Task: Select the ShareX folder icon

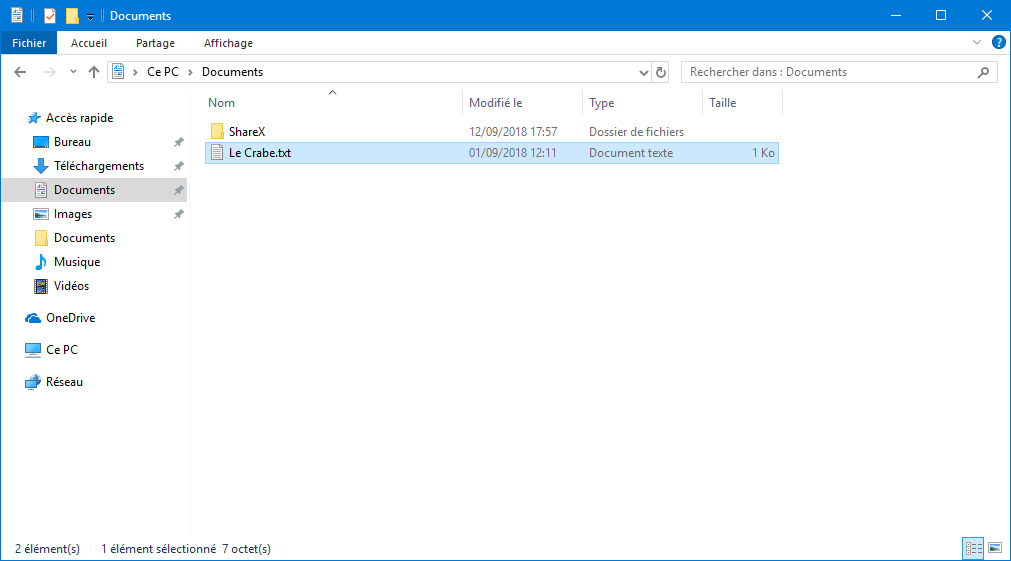Action: pyautogui.click(x=217, y=132)
